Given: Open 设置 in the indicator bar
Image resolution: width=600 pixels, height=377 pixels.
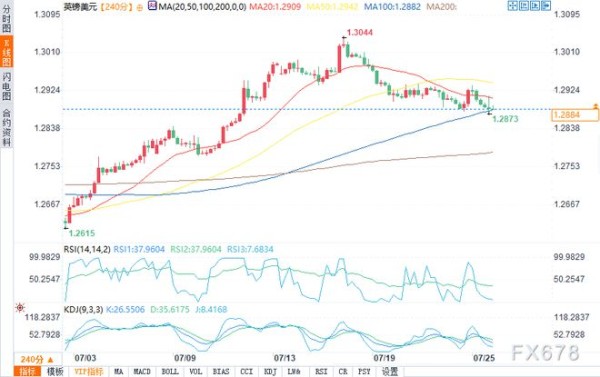Looking at the screenshot, I should point(390,372).
